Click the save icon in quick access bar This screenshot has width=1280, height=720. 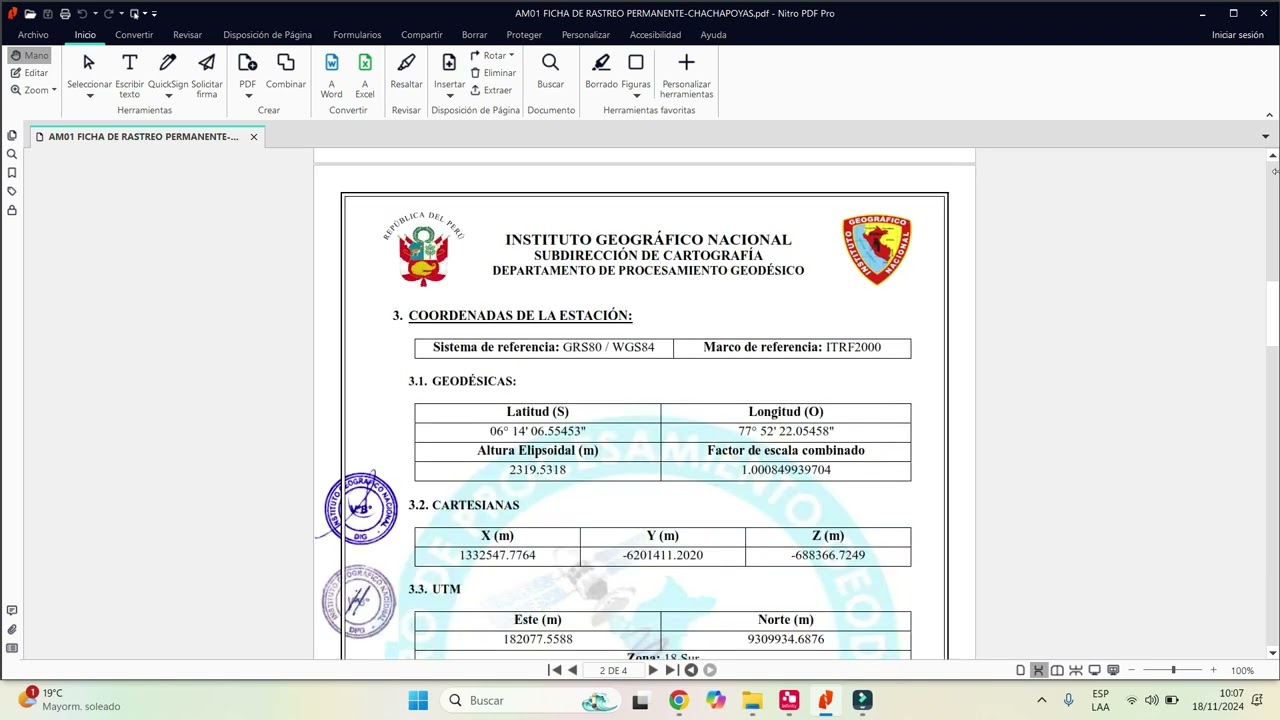coord(47,14)
